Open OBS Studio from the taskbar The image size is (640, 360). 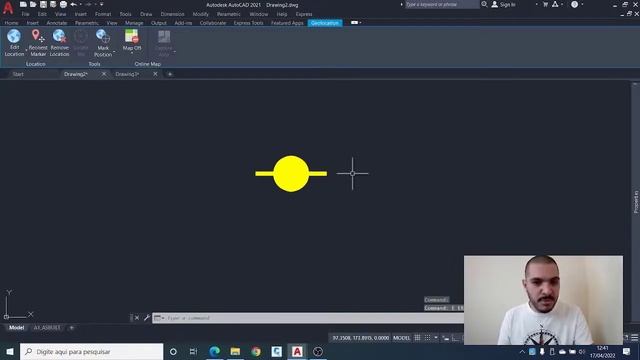(x=318, y=351)
